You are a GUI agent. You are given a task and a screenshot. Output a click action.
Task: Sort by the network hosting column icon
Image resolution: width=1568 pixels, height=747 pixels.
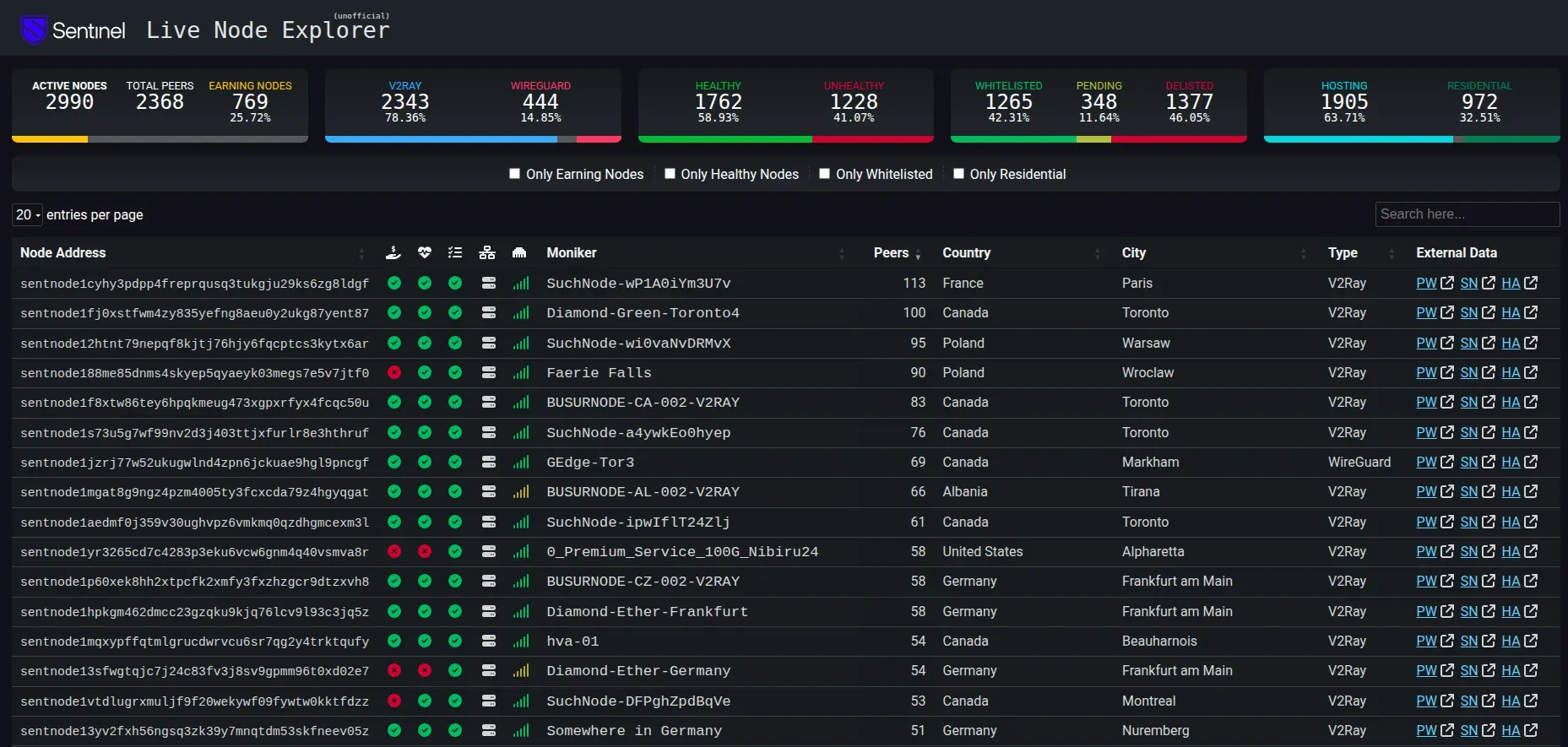pos(487,252)
